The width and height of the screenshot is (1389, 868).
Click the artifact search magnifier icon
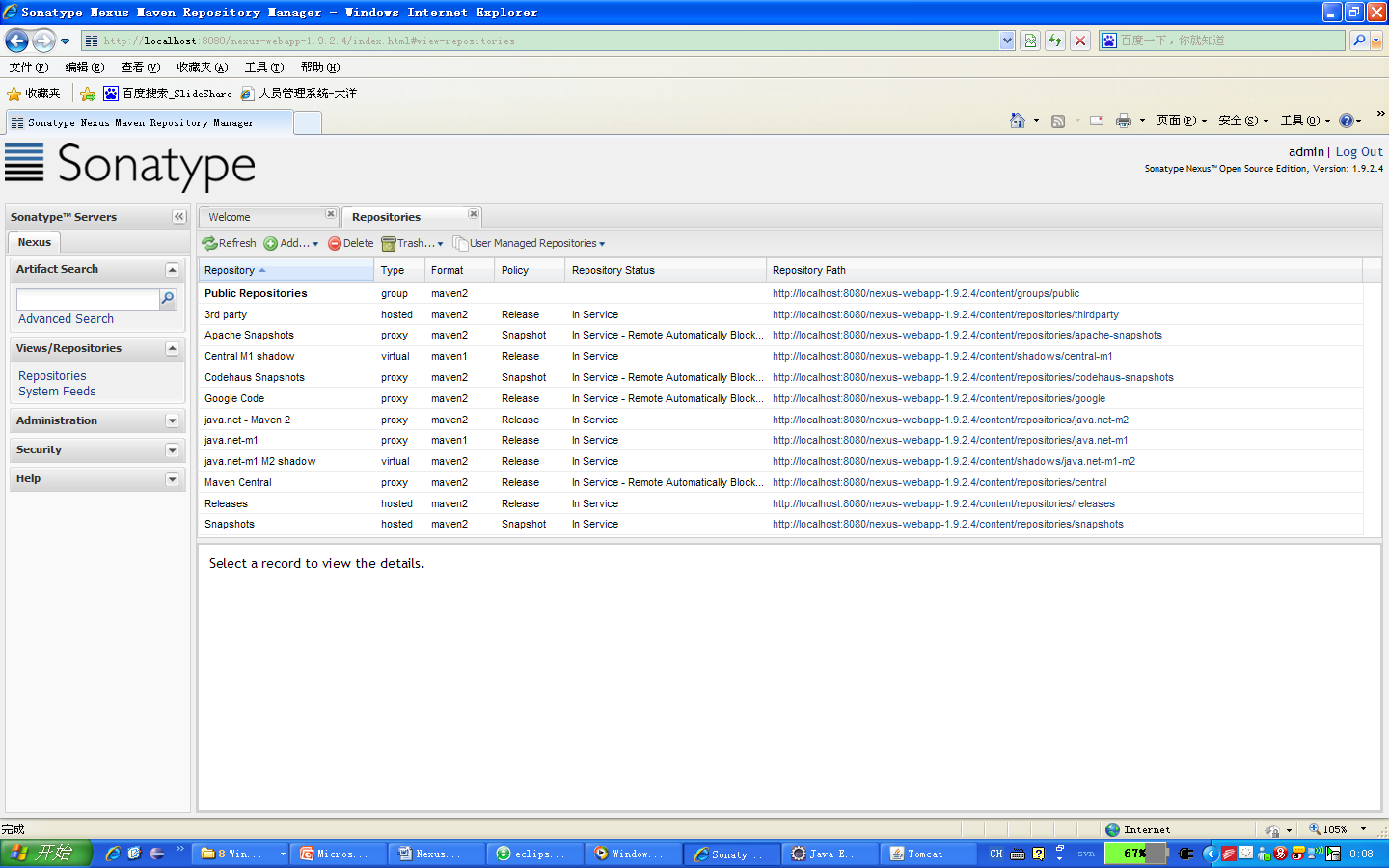[168, 299]
